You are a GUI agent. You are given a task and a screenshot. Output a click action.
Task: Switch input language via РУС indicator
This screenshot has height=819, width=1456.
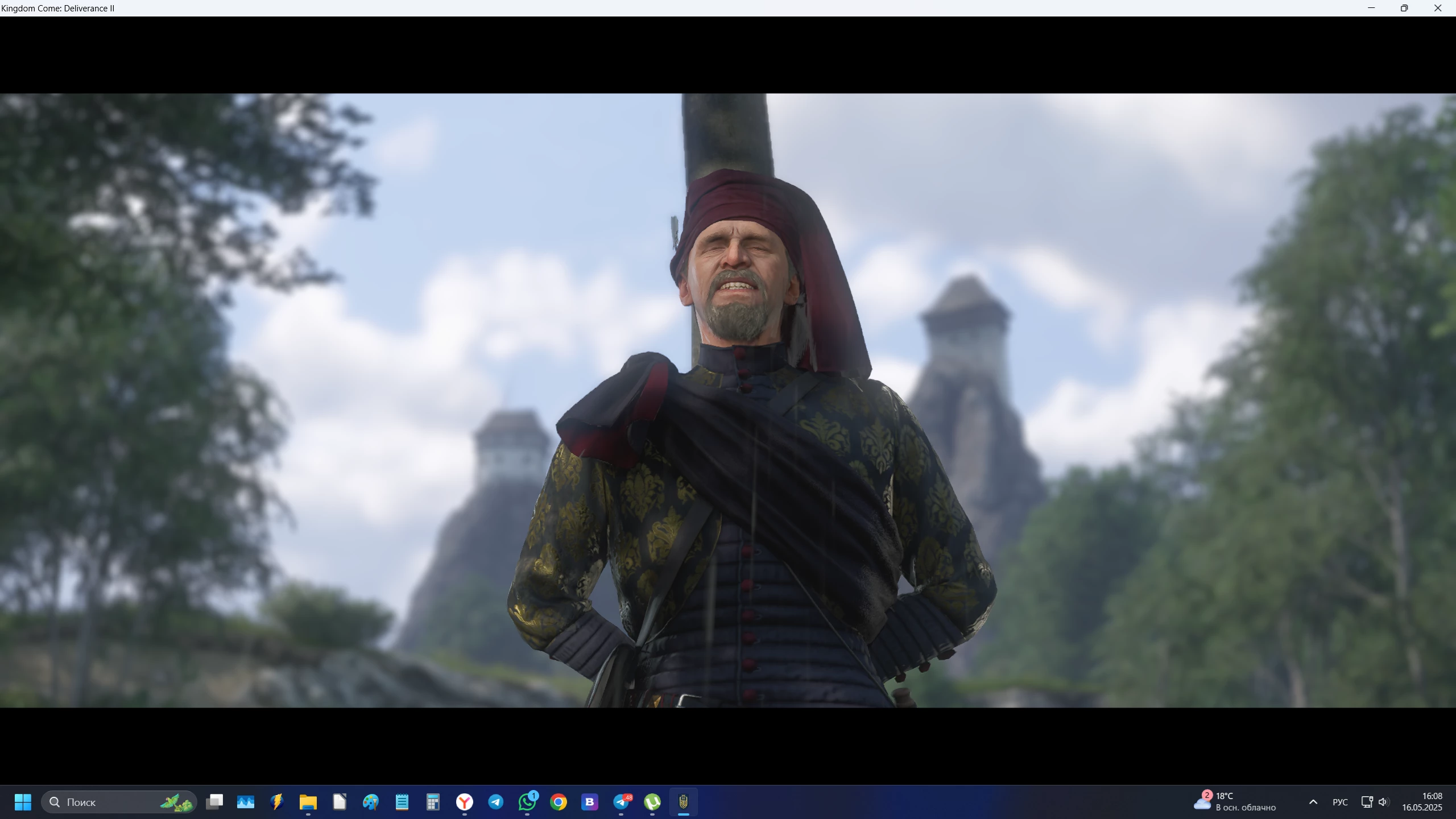[x=1340, y=802]
